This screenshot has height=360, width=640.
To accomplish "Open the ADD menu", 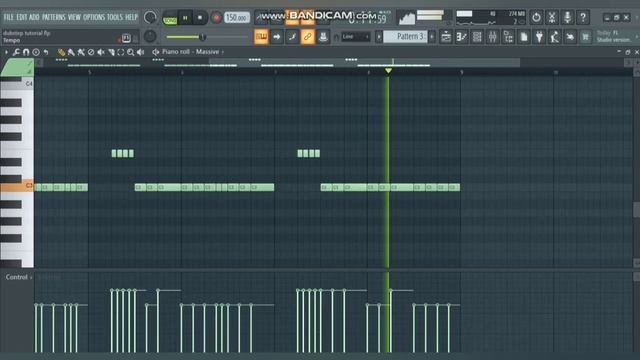I will (x=34, y=17).
